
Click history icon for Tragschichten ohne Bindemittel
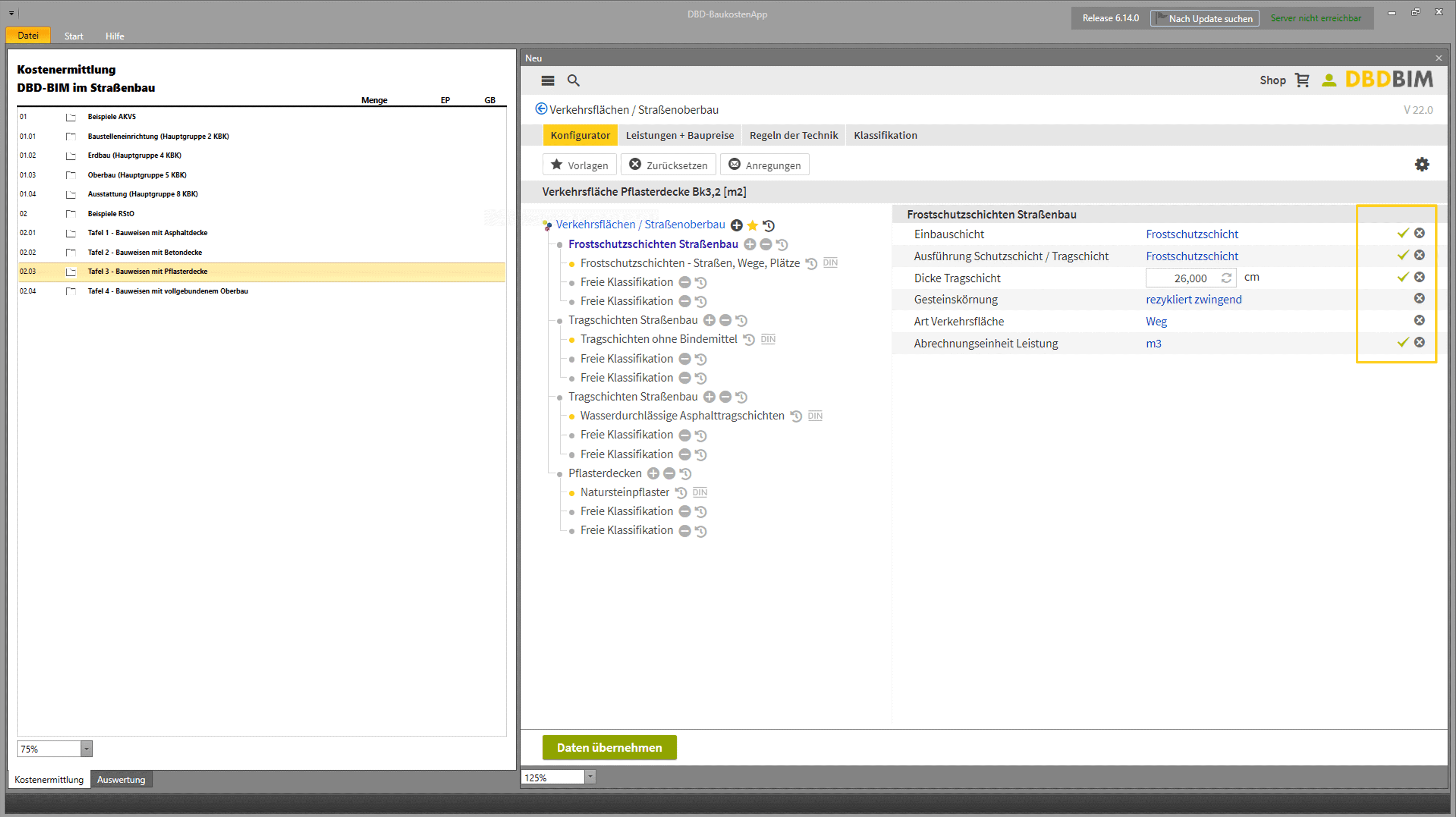tap(749, 339)
